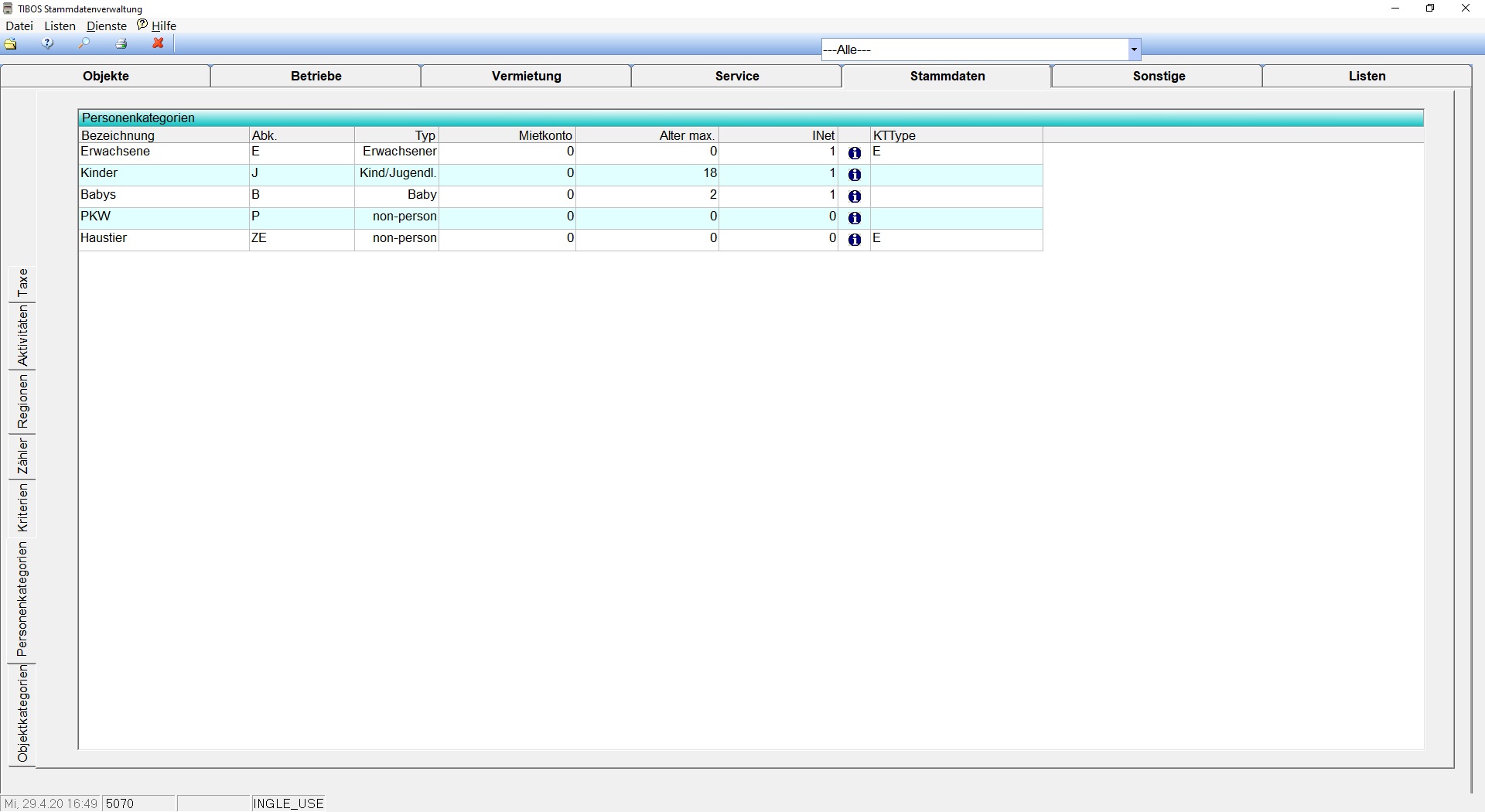Open the Datei menu

click(19, 26)
